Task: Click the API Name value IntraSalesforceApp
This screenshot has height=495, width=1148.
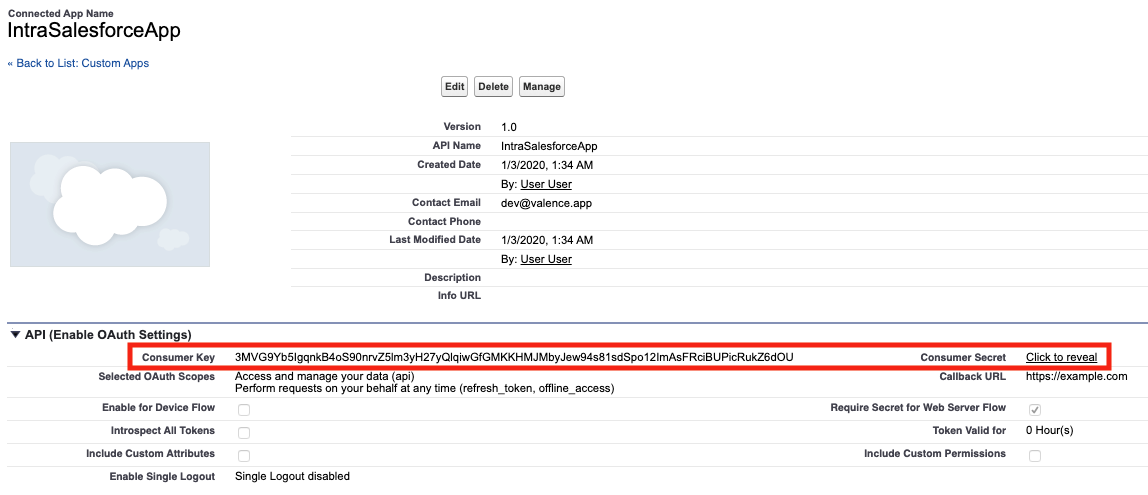Action: tap(549, 146)
